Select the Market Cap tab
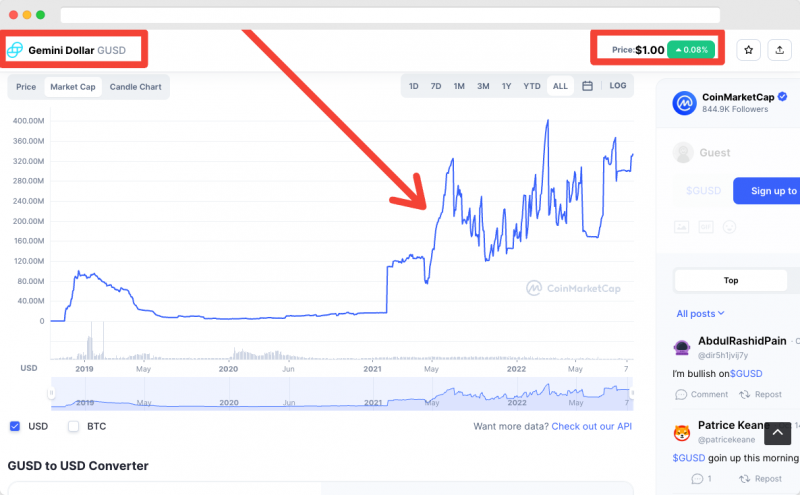The height and width of the screenshot is (495, 800). [x=73, y=87]
